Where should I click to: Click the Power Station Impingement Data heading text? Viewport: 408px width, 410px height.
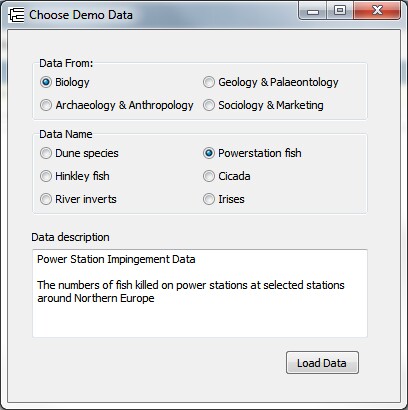click(116, 259)
